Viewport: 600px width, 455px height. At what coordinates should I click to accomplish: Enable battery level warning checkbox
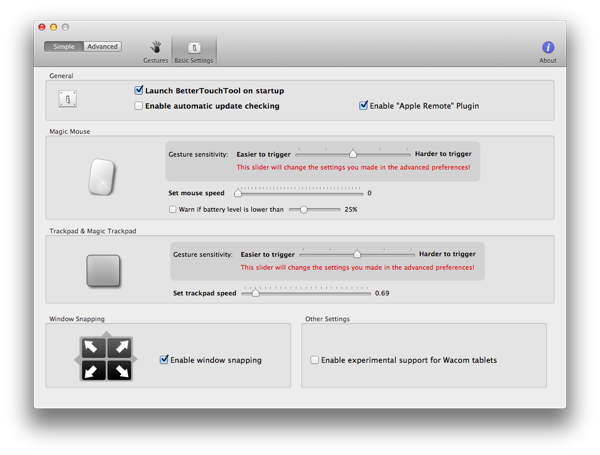click(x=173, y=209)
